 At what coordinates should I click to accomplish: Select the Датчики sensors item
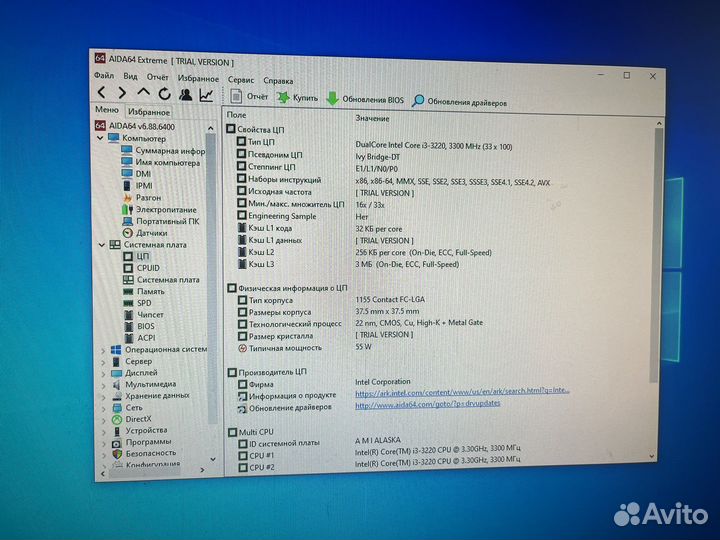coord(145,233)
